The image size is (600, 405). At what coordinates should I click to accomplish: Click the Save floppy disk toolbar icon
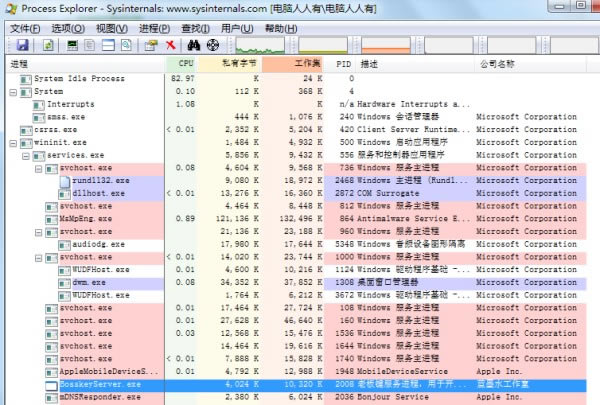tap(23, 45)
